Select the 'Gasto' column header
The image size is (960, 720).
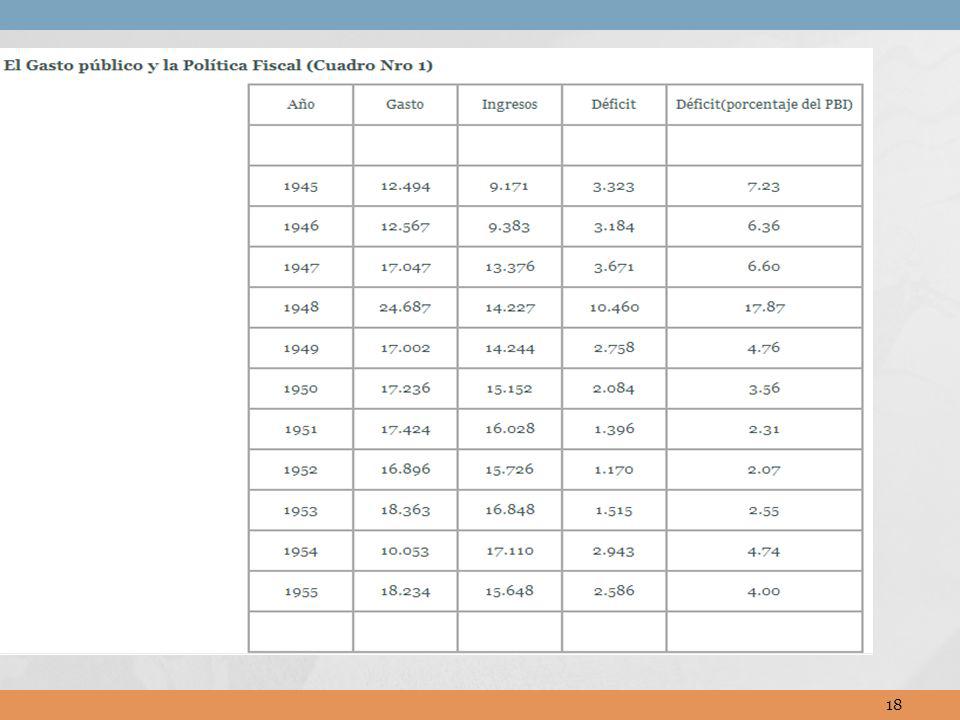click(x=405, y=104)
